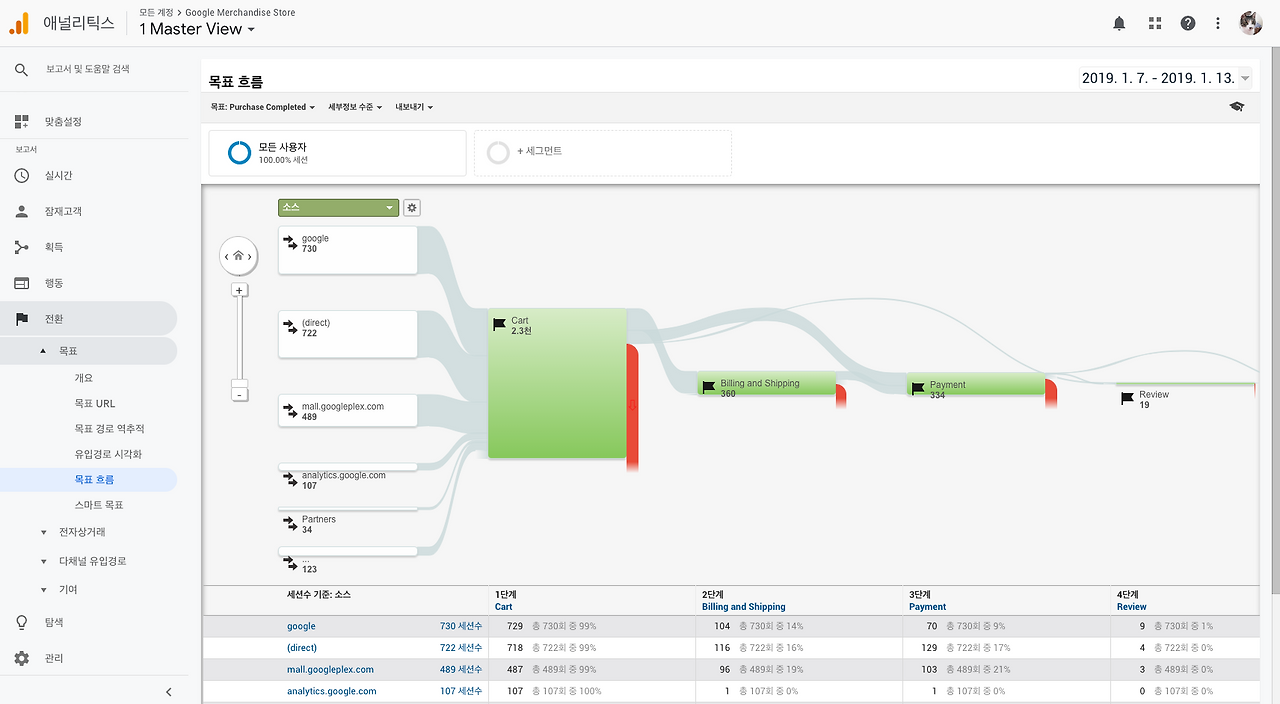Click the (direct) source node box

(x=347, y=334)
